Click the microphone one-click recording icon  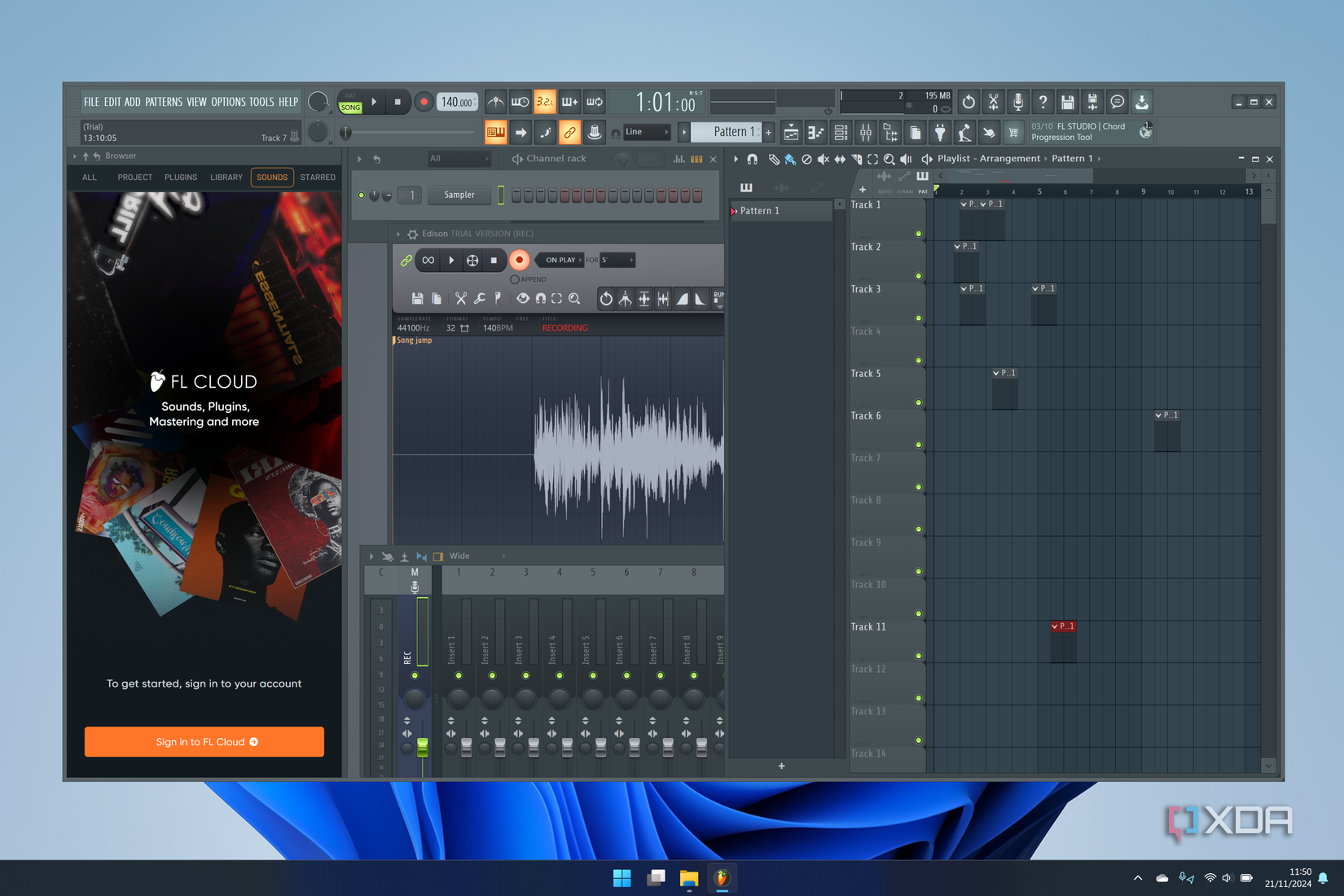[x=1018, y=102]
